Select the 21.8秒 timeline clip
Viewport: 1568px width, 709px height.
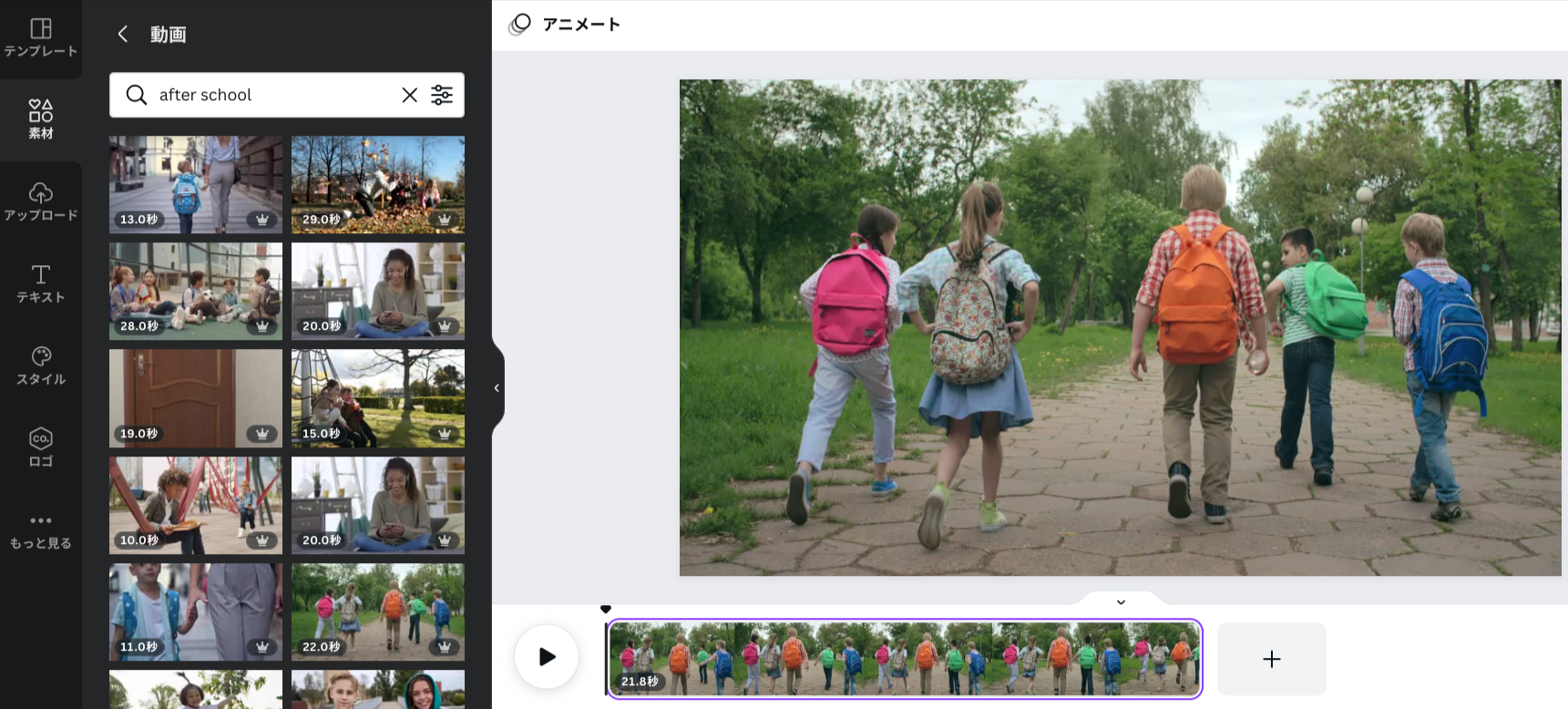pyautogui.click(x=905, y=659)
